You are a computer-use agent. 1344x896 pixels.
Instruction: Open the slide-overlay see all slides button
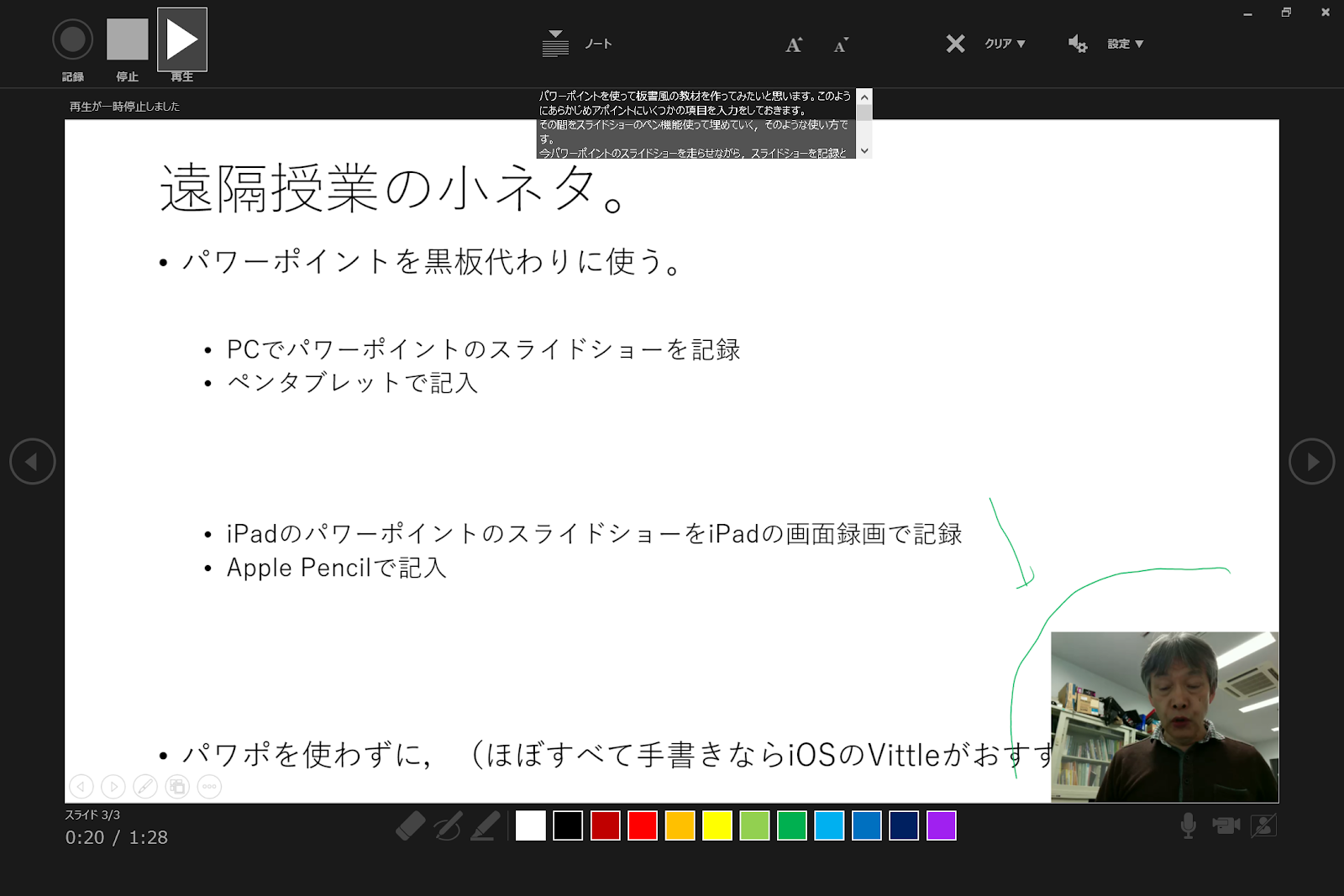click(177, 787)
